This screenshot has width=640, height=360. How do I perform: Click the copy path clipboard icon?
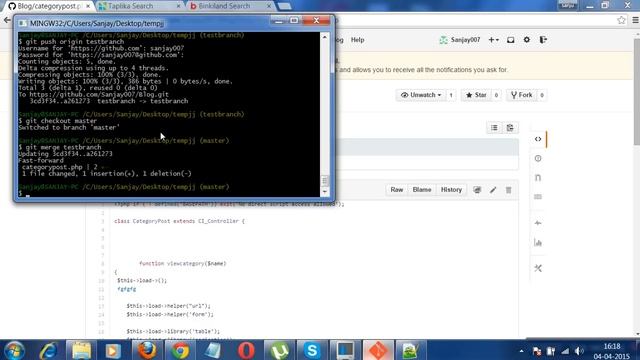(510, 128)
